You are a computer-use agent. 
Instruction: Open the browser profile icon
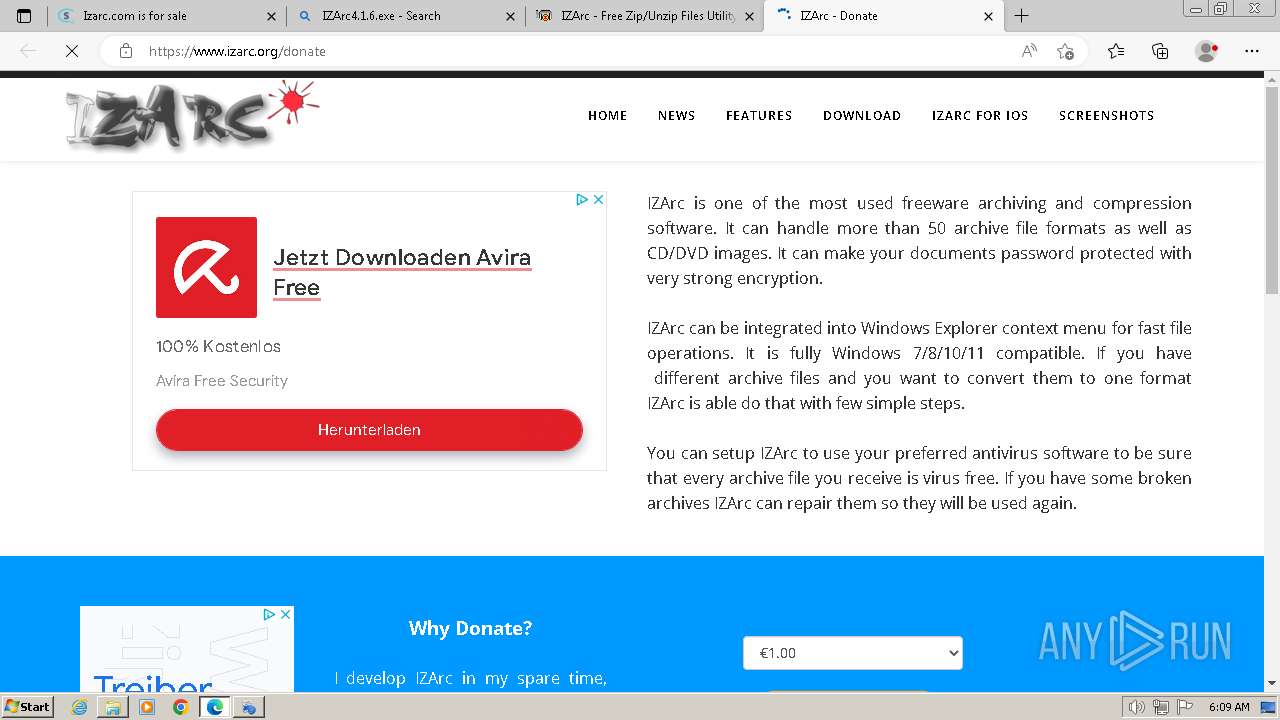coord(1207,51)
